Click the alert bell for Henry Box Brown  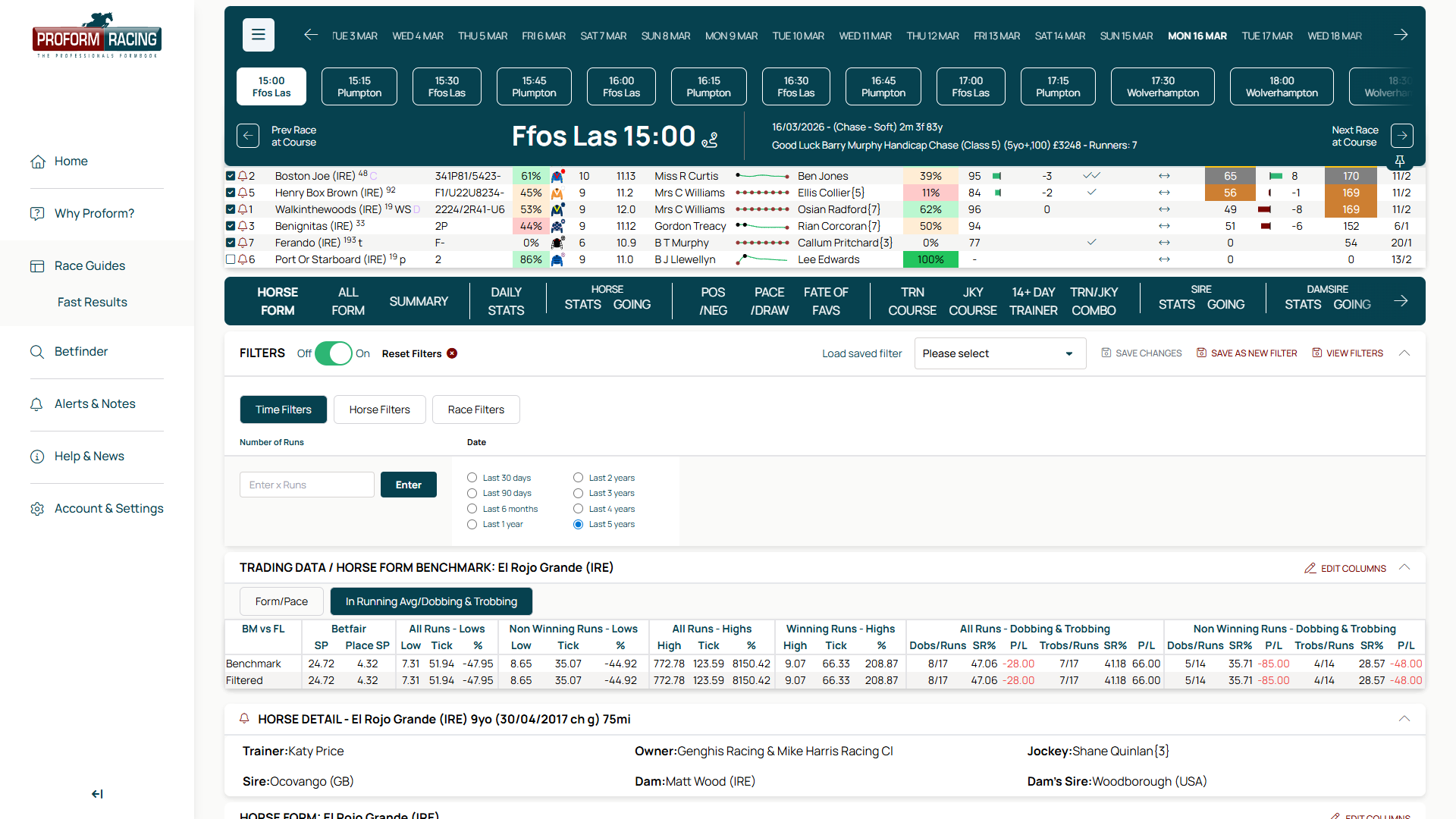click(x=242, y=193)
